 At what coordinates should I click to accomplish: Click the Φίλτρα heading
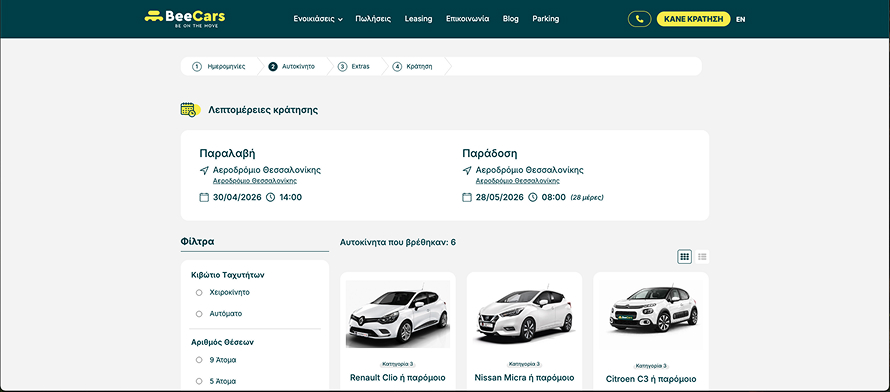click(198, 241)
